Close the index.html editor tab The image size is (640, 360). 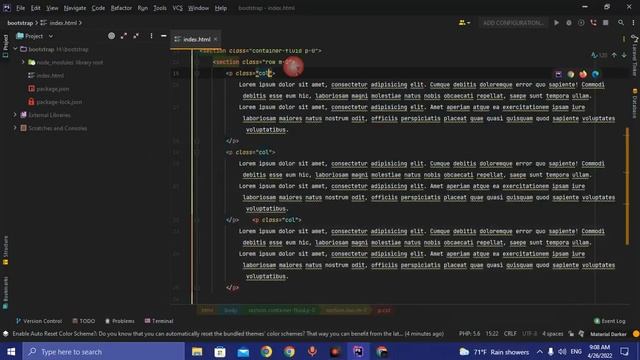tap(216, 39)
